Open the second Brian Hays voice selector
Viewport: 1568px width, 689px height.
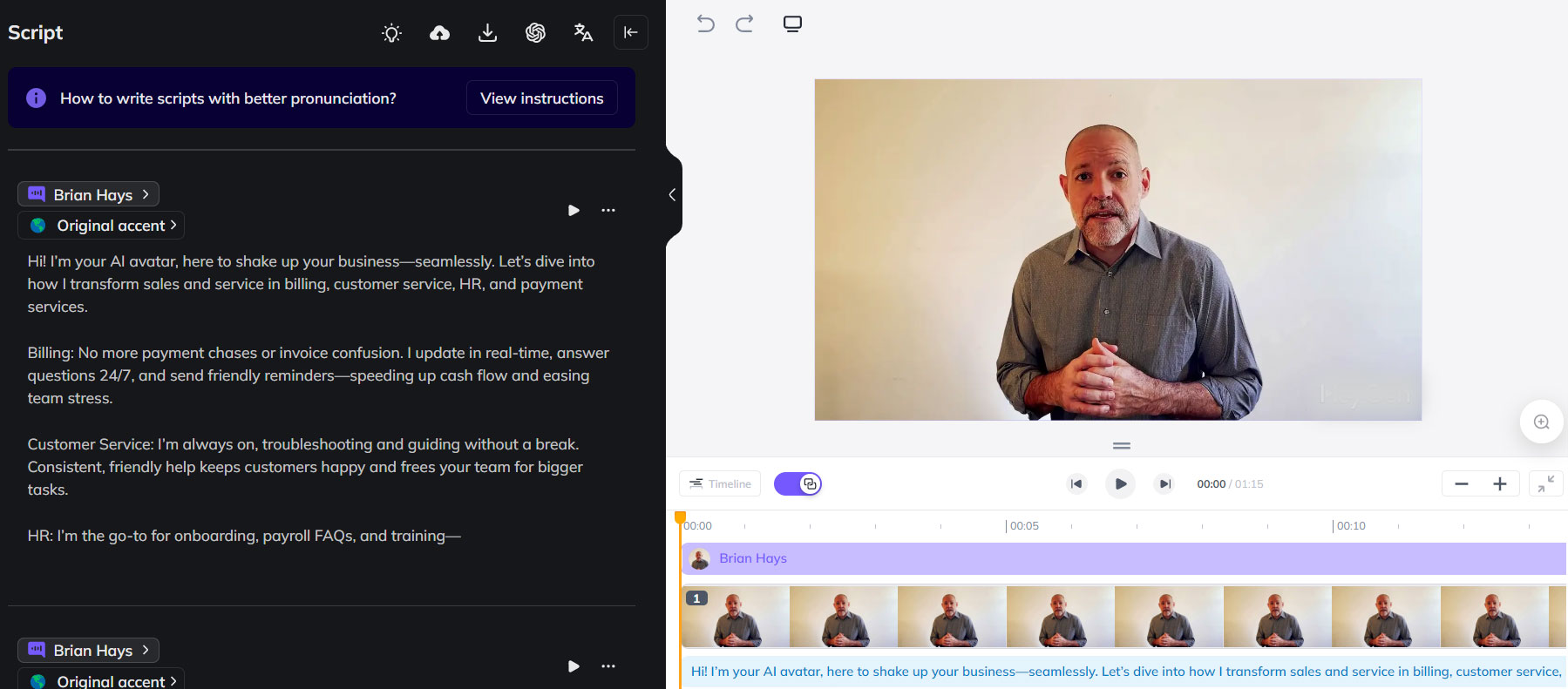(88, 650)
